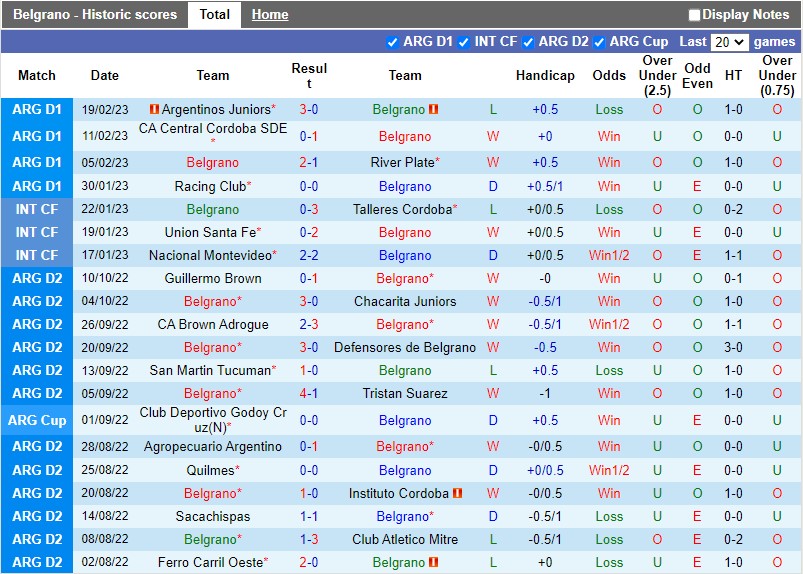Viewport: 803px width, 574px height.
Task: Click the Talleres Cordoba team link
Action: point(402,209)
